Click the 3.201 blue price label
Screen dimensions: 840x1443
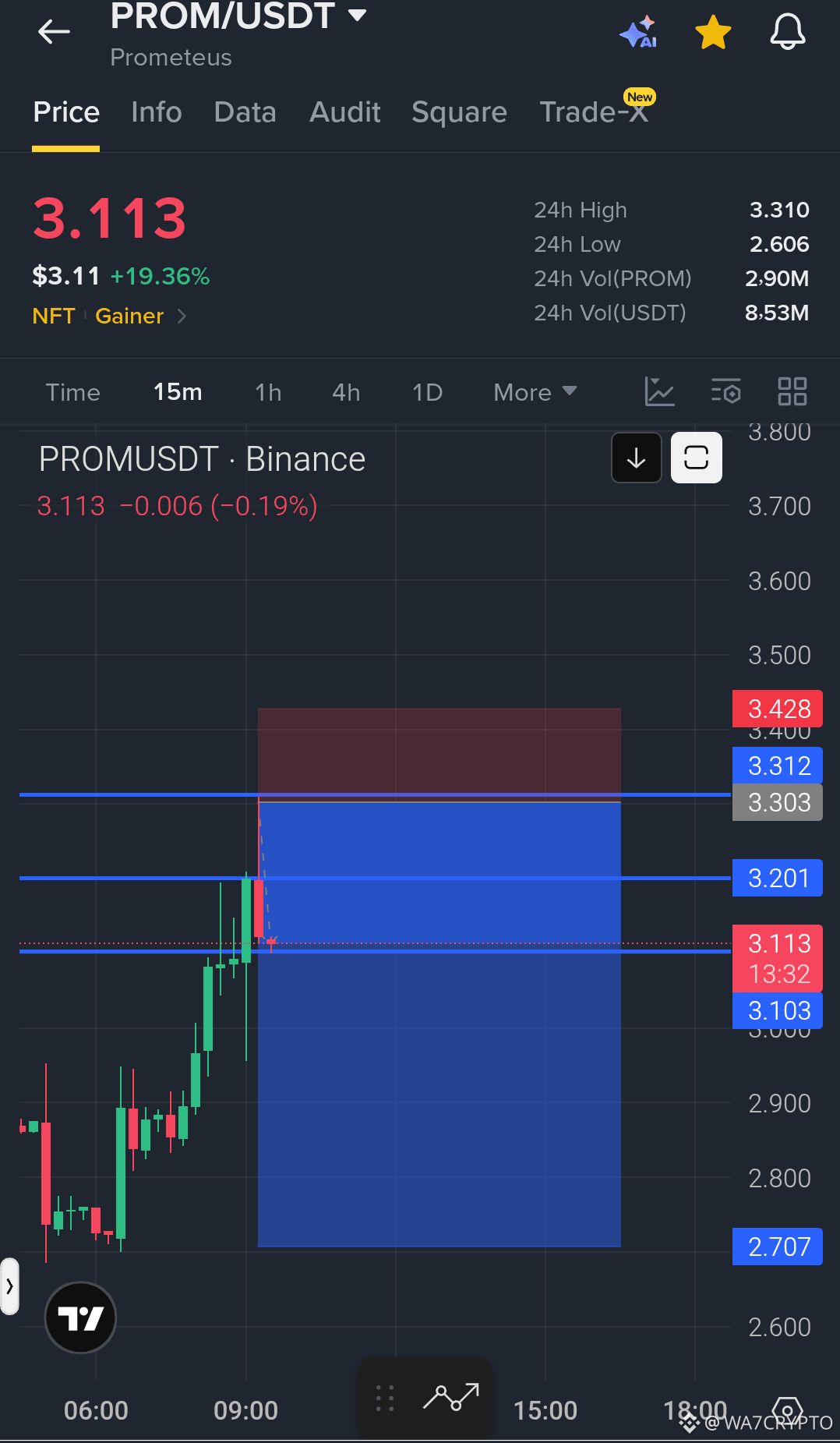[778, 878]
